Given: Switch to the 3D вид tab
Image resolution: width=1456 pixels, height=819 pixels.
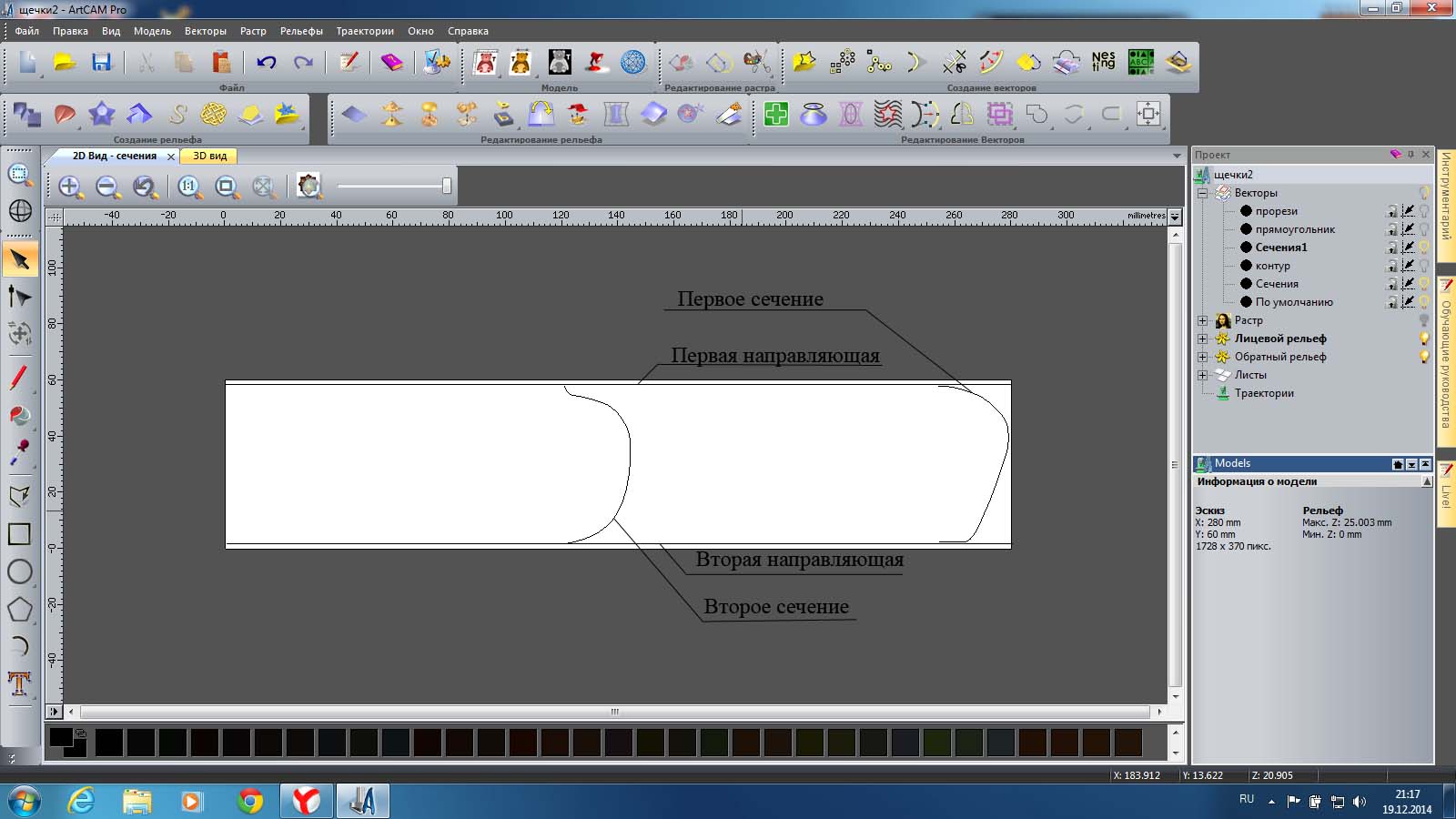Looking at the screenshot, I should click(x=209, y=156).
